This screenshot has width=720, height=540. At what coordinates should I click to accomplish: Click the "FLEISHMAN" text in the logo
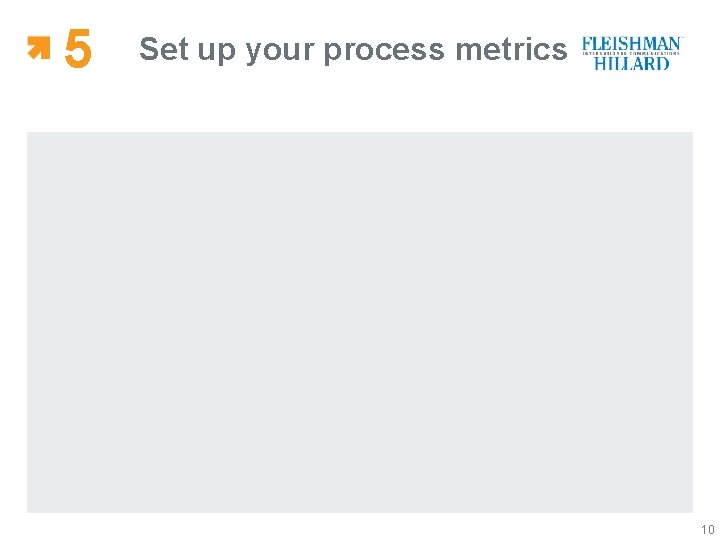click(632, 45)
